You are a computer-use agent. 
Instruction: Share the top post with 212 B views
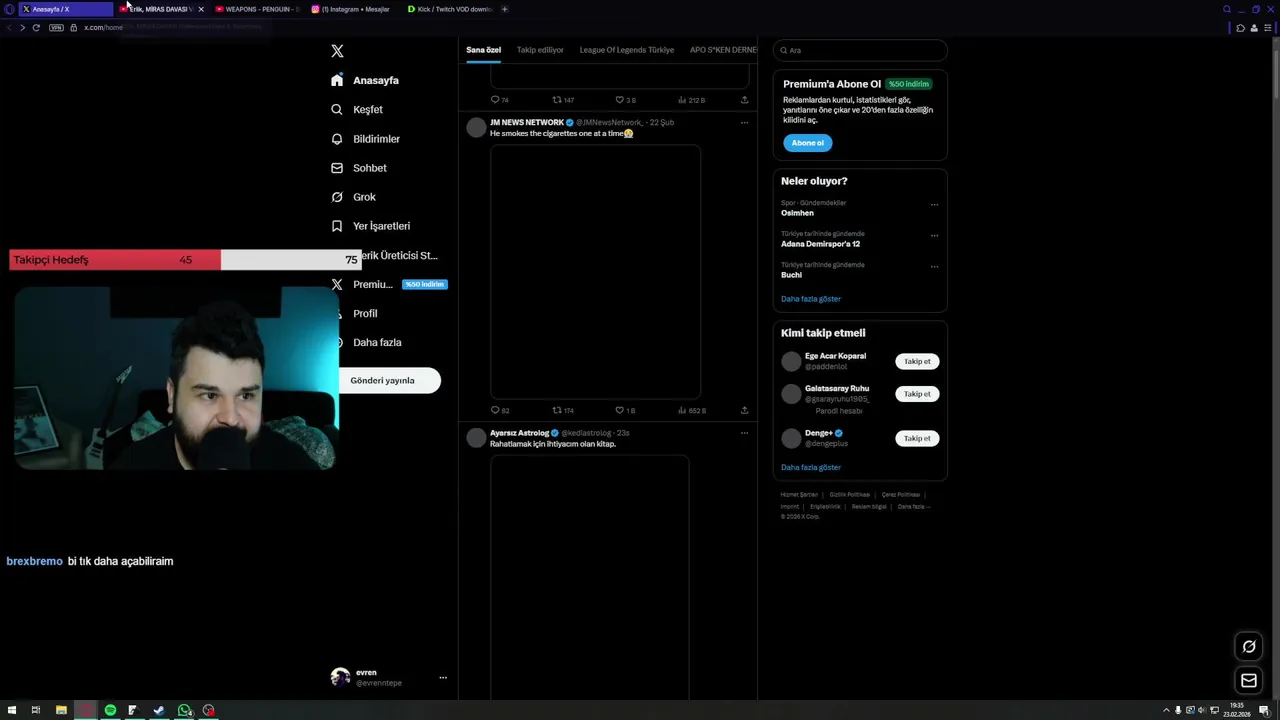[x=744, y=100]
